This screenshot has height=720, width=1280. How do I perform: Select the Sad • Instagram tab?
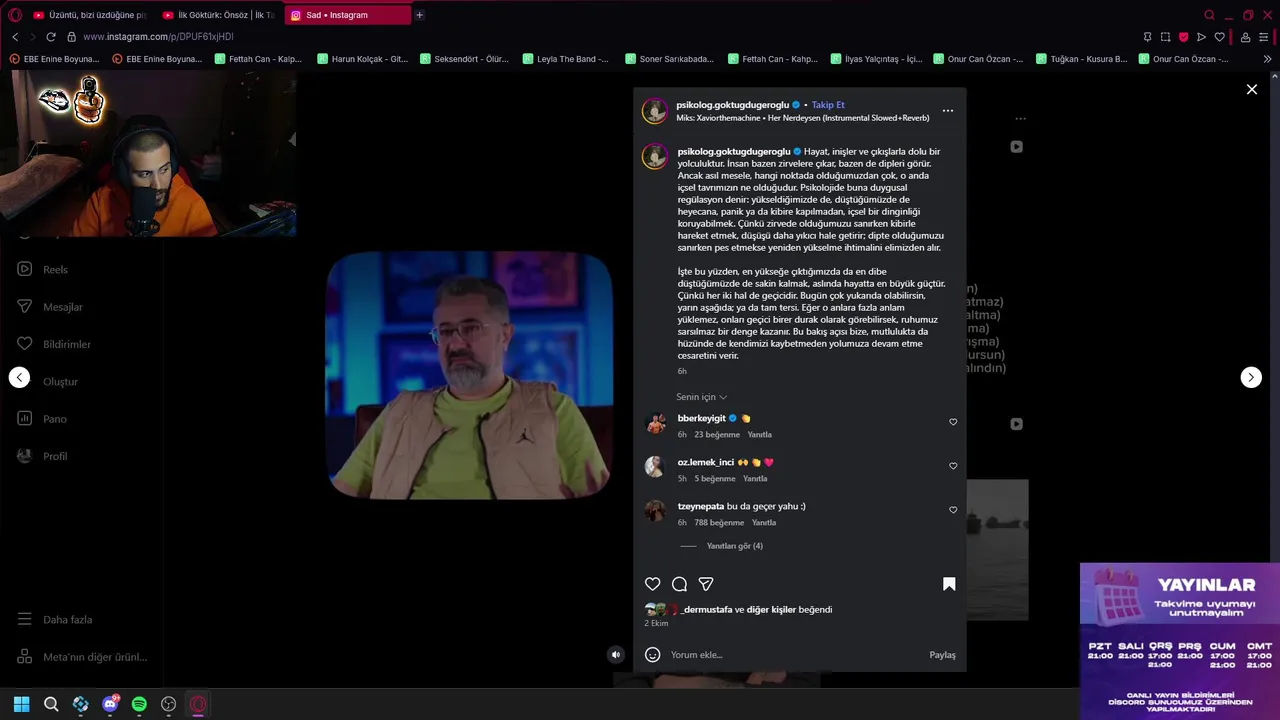(347, 15)
